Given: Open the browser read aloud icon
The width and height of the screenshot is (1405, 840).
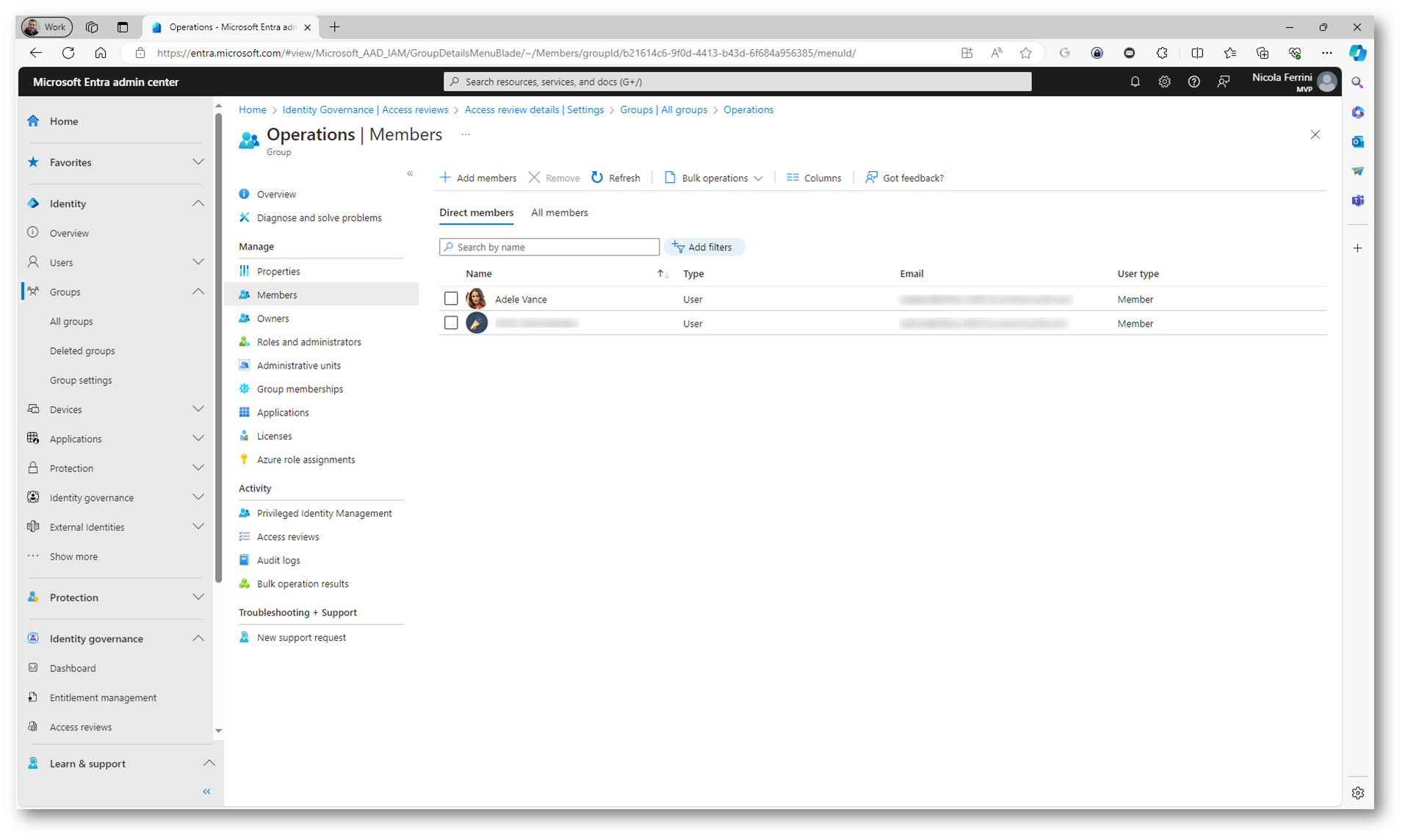Looking at the screenshot, I should tap(996, 53).
